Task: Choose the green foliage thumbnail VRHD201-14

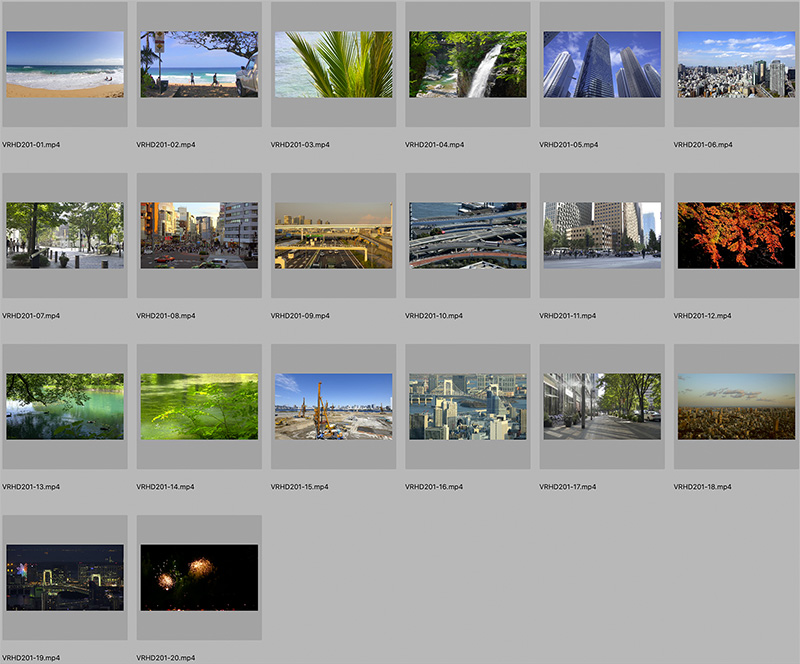Action: coord(199,406)
